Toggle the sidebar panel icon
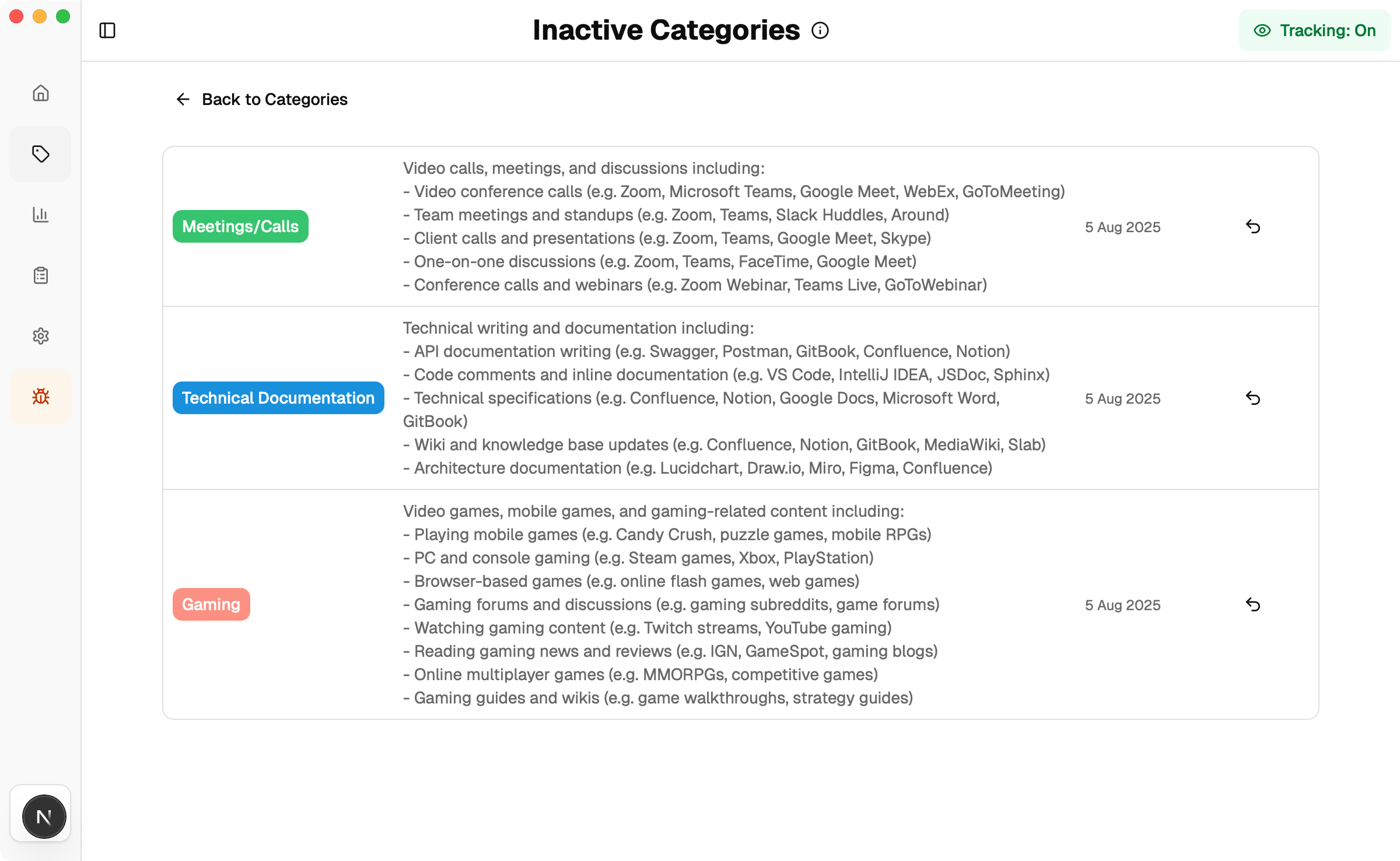Viewport: 1400px width, 861px height. 107,30
